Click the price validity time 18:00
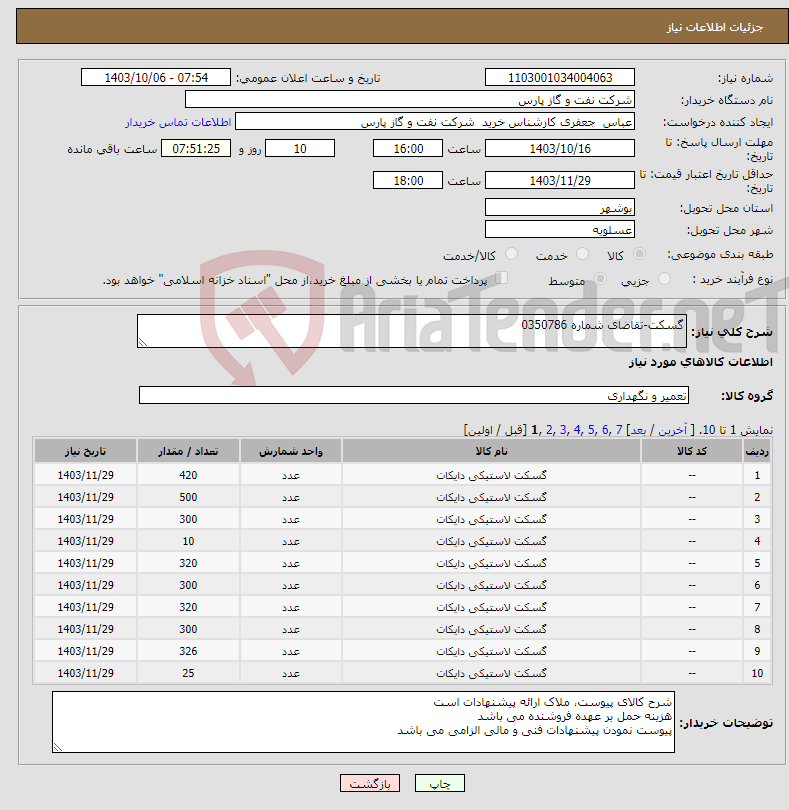This screenshot has height=810, width=789. tap(408, 180)
